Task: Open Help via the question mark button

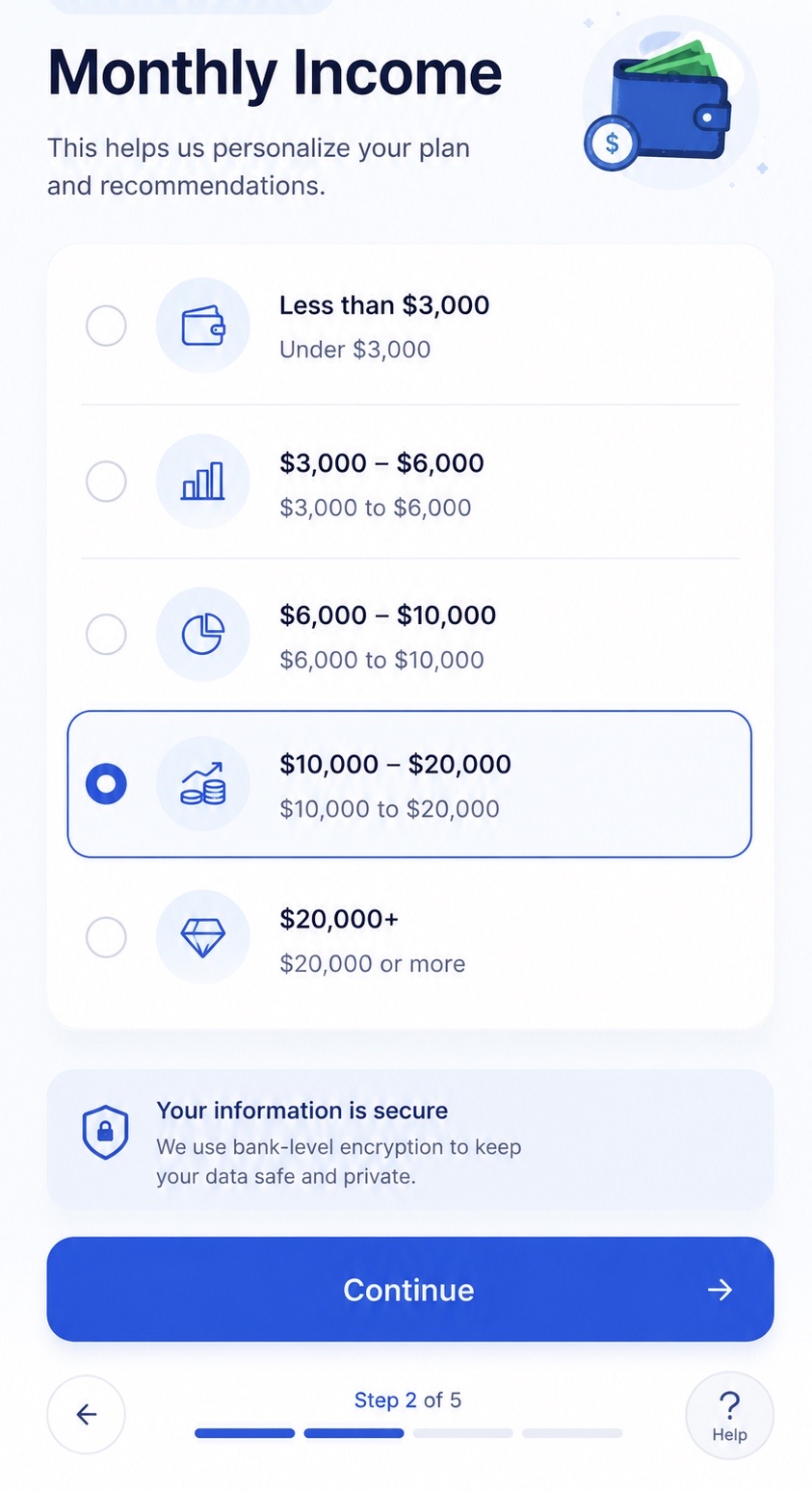Action: pos(729,1415)
